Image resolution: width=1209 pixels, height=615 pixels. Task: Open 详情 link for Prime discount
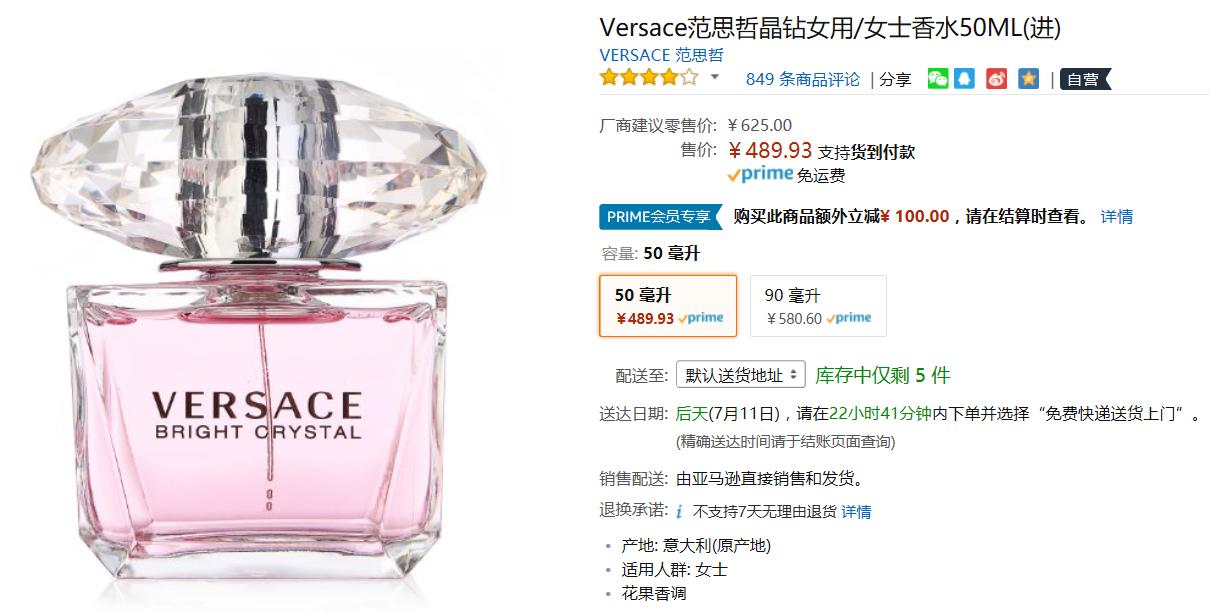[x=1117, y=217]
